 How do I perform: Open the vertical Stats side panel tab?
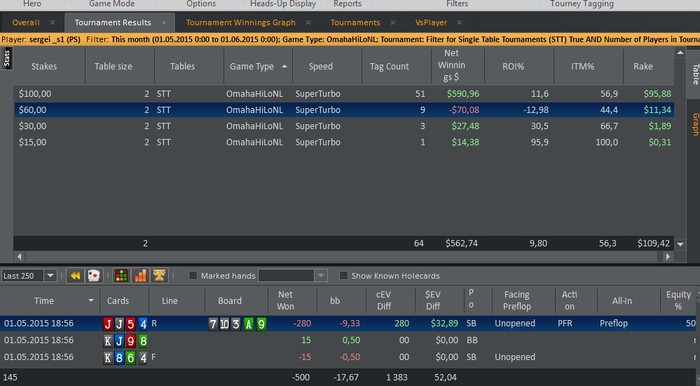tap(7, 58)
